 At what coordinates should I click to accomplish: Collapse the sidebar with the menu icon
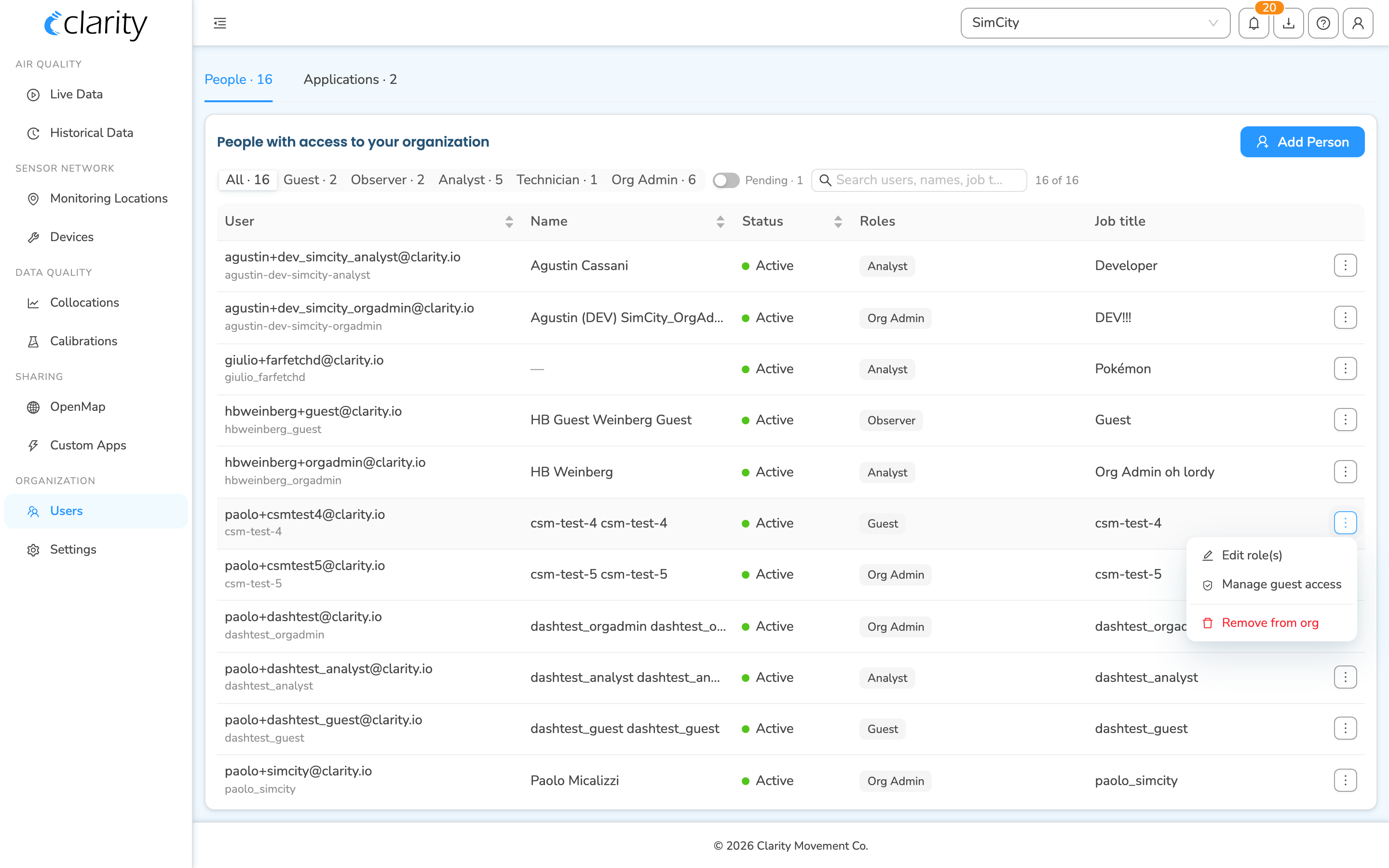click(x=220, y=23)
